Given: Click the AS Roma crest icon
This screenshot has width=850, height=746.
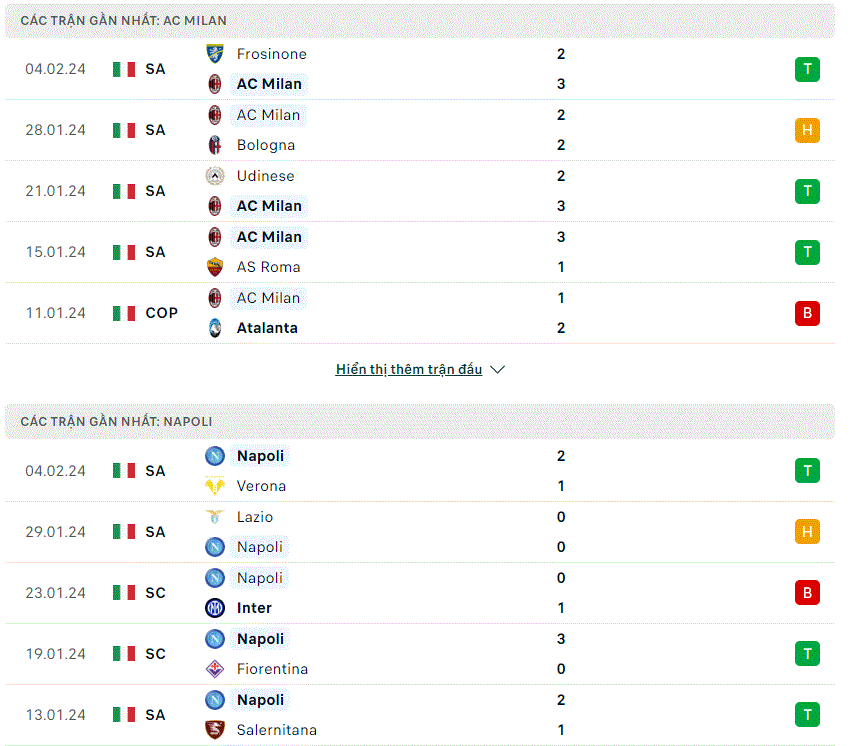Looking at the screenshot, I should pos(215,267).
